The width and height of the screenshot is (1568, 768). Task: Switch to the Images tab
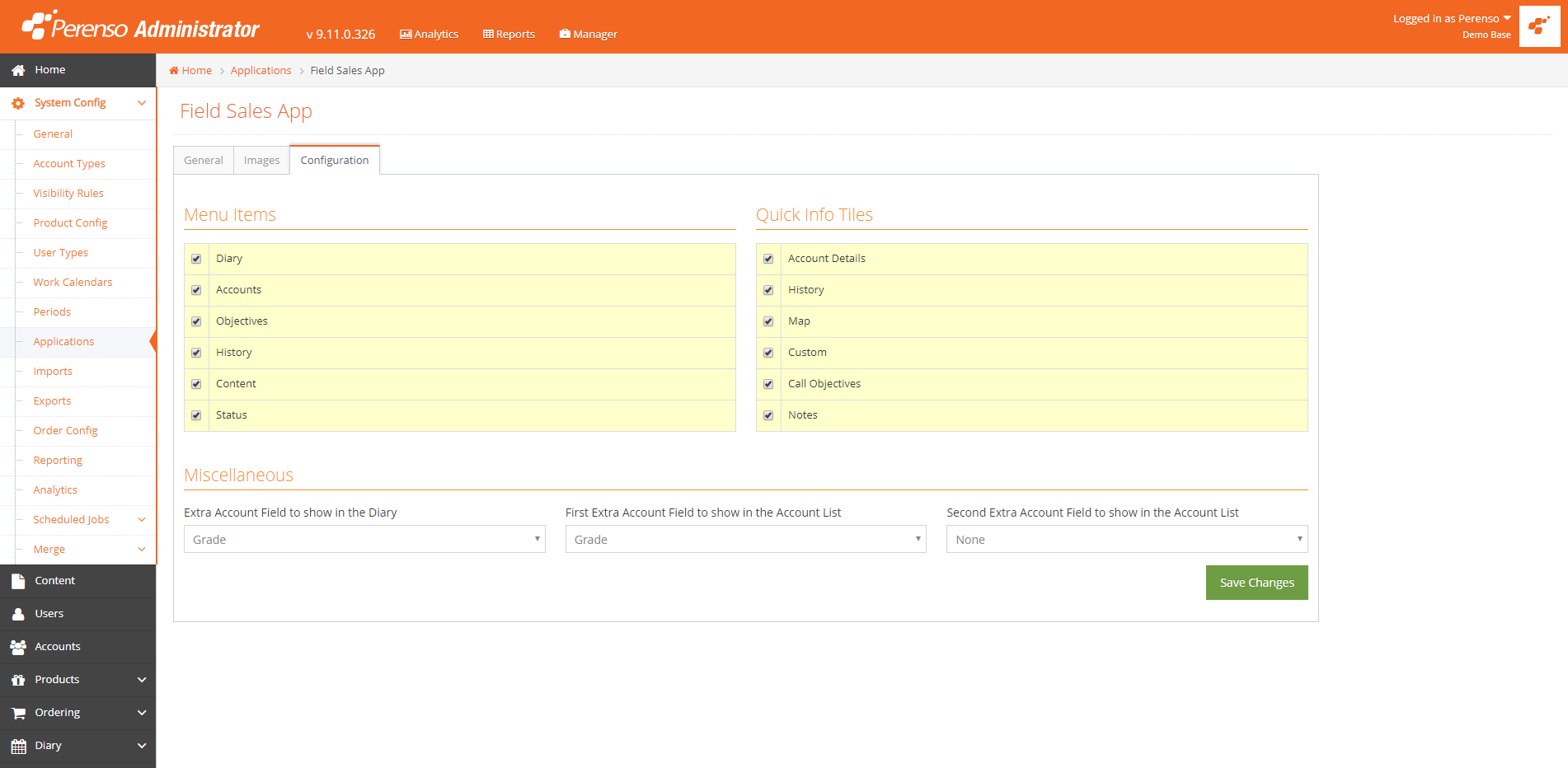click(x=262, y=160)
